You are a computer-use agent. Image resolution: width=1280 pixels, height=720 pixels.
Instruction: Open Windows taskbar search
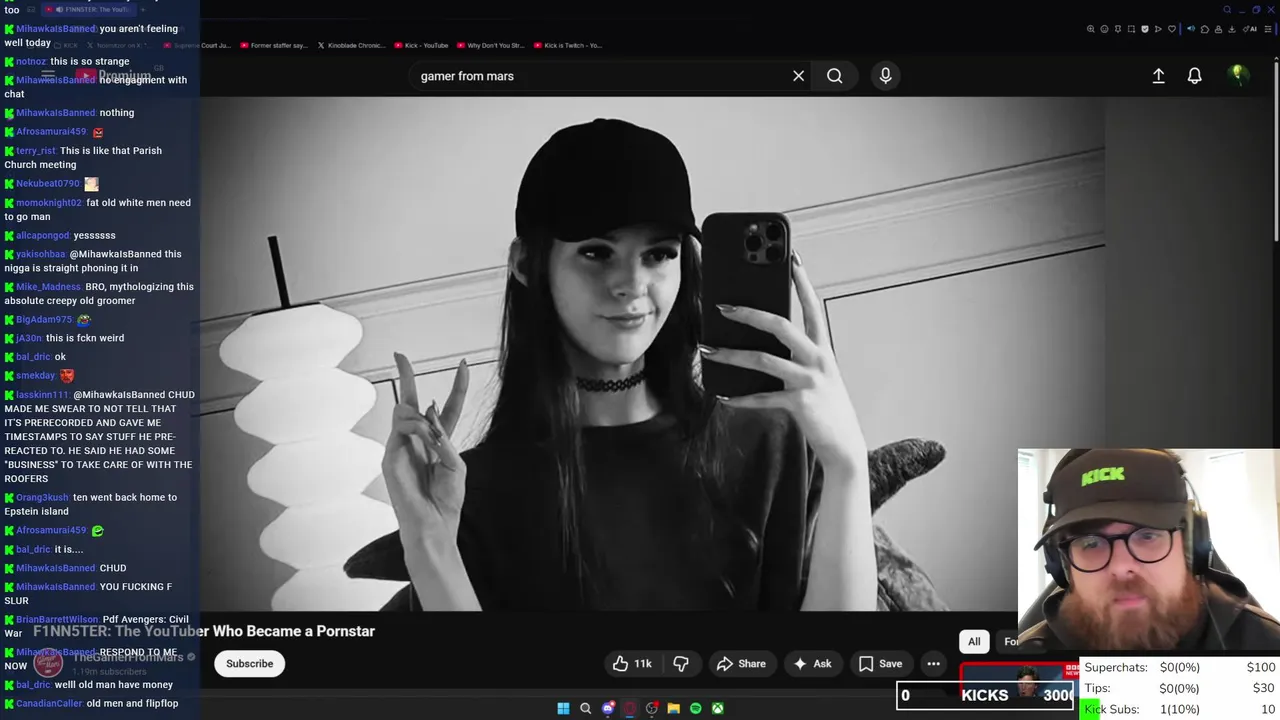point(585,708)
